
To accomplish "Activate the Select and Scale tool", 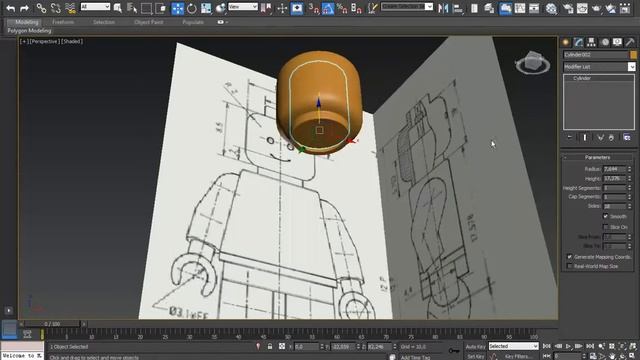I will point(206,8).
